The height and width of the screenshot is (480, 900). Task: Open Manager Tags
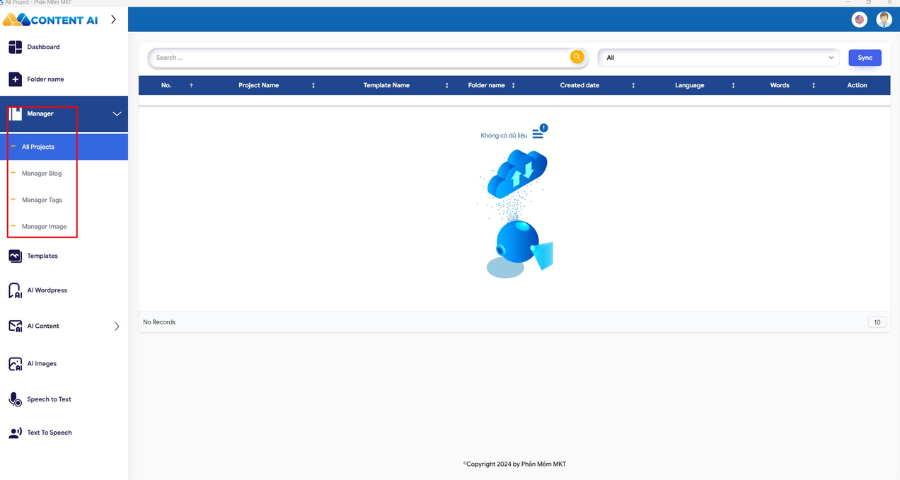pos(42,200)
